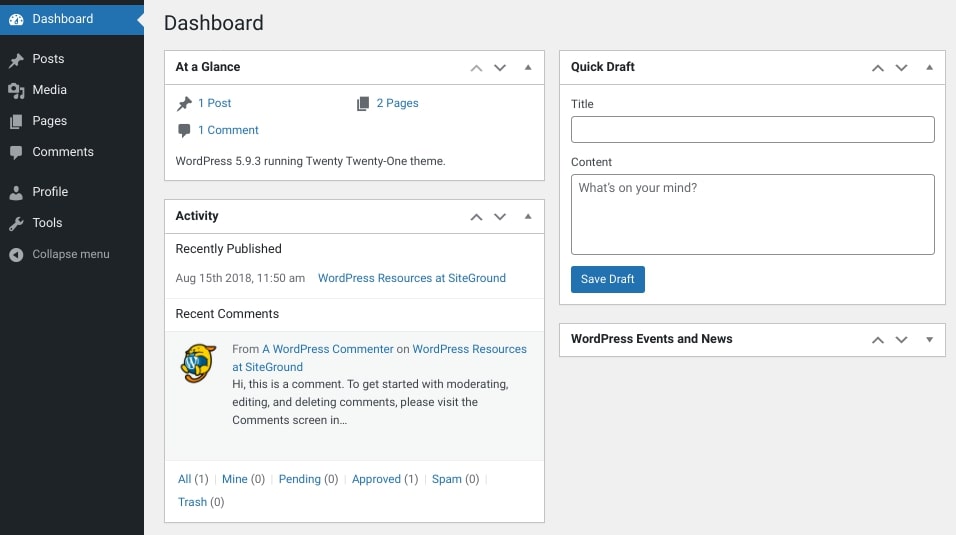956x535 pixels.
Task: Click the Tools wrench icon
Action: coord(16,223)
